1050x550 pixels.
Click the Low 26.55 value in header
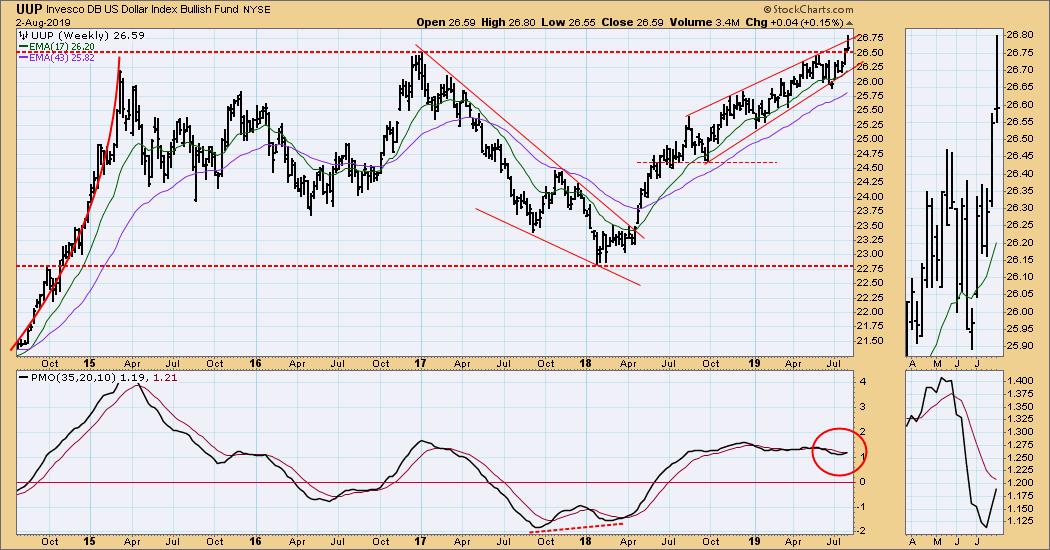(x=568, y=22)
